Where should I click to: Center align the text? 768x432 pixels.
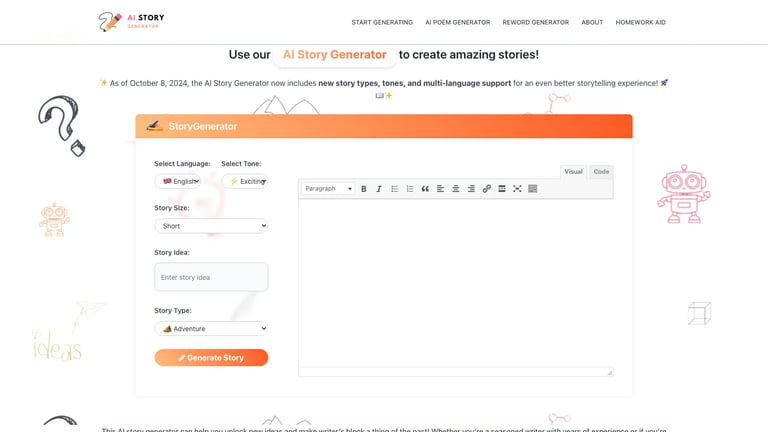point(456,189)
